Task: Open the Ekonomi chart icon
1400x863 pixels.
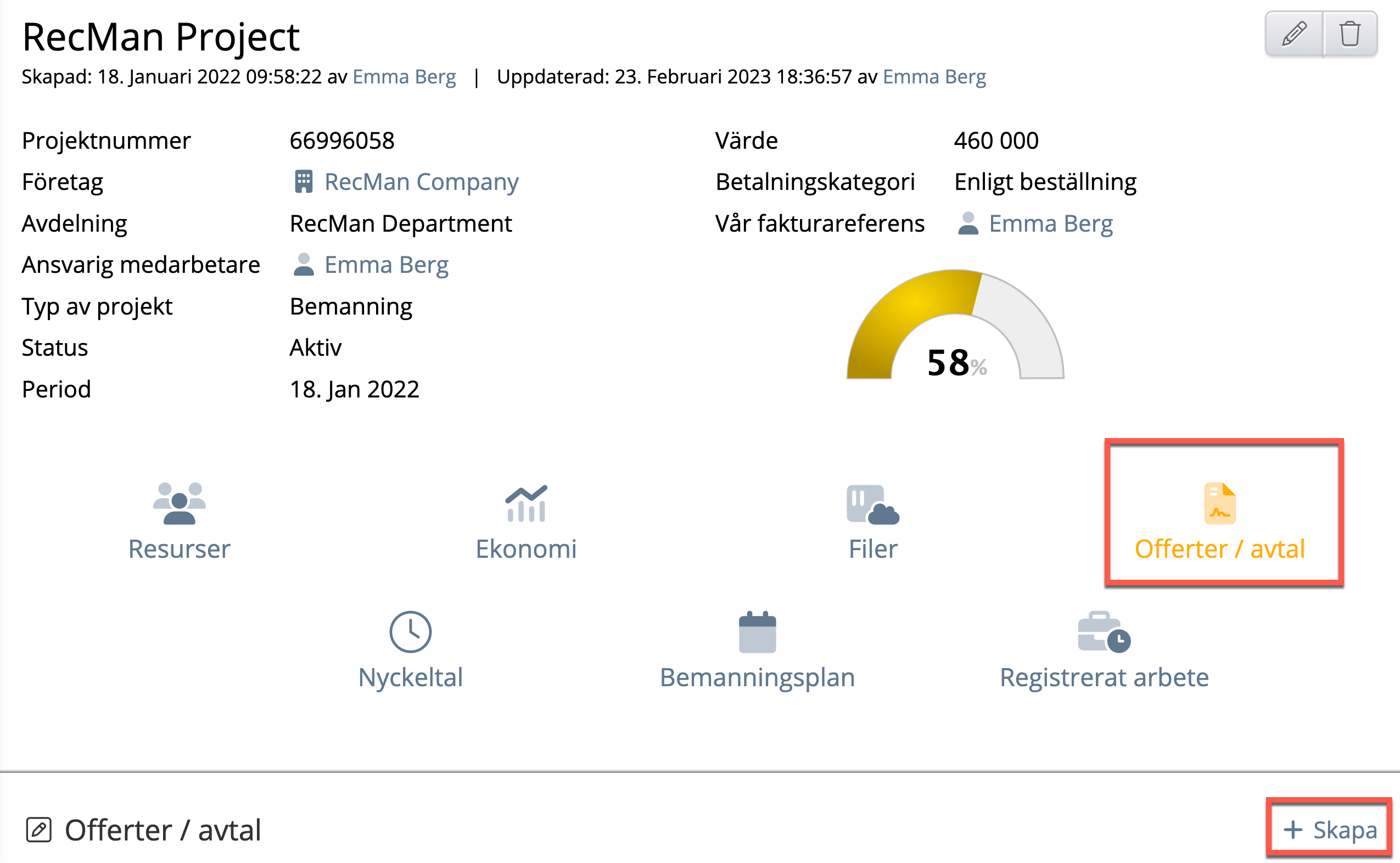Action: tap(525, 503)
